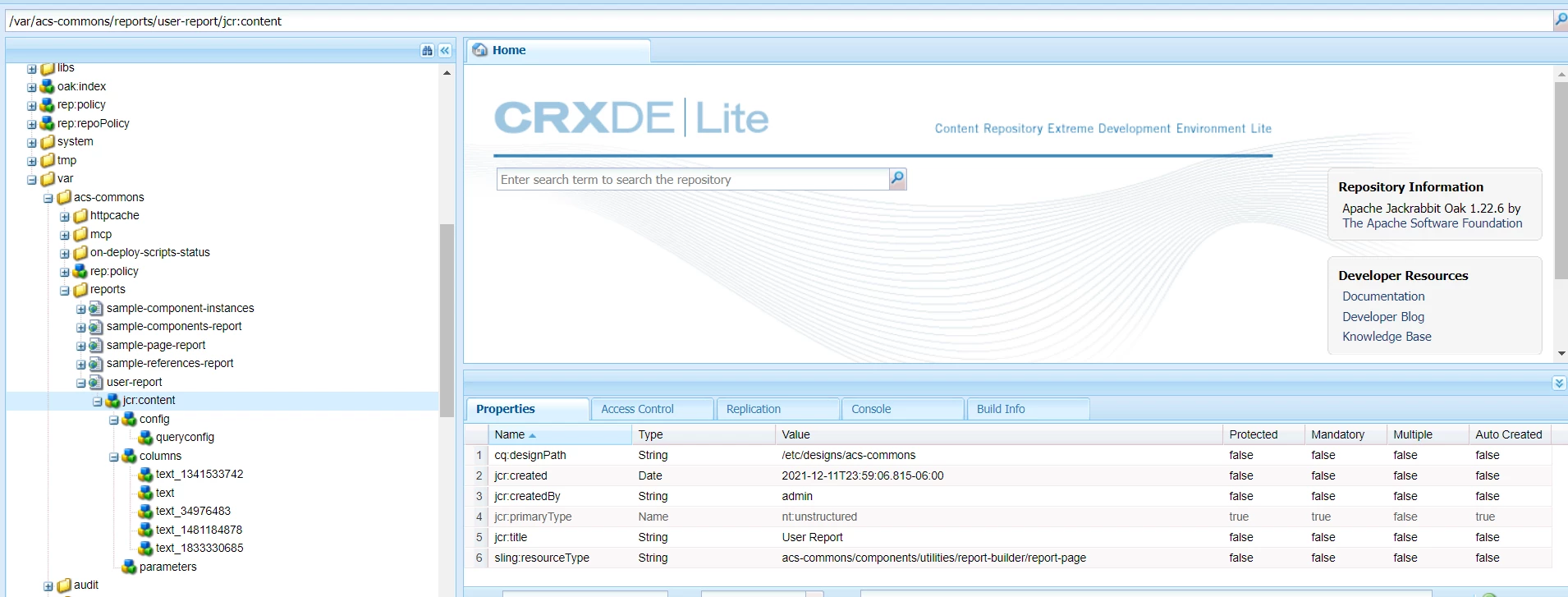This screenshot has height=597, width=1568.
Task: Expand the audit folder node
Action: [x=48, y=586]
